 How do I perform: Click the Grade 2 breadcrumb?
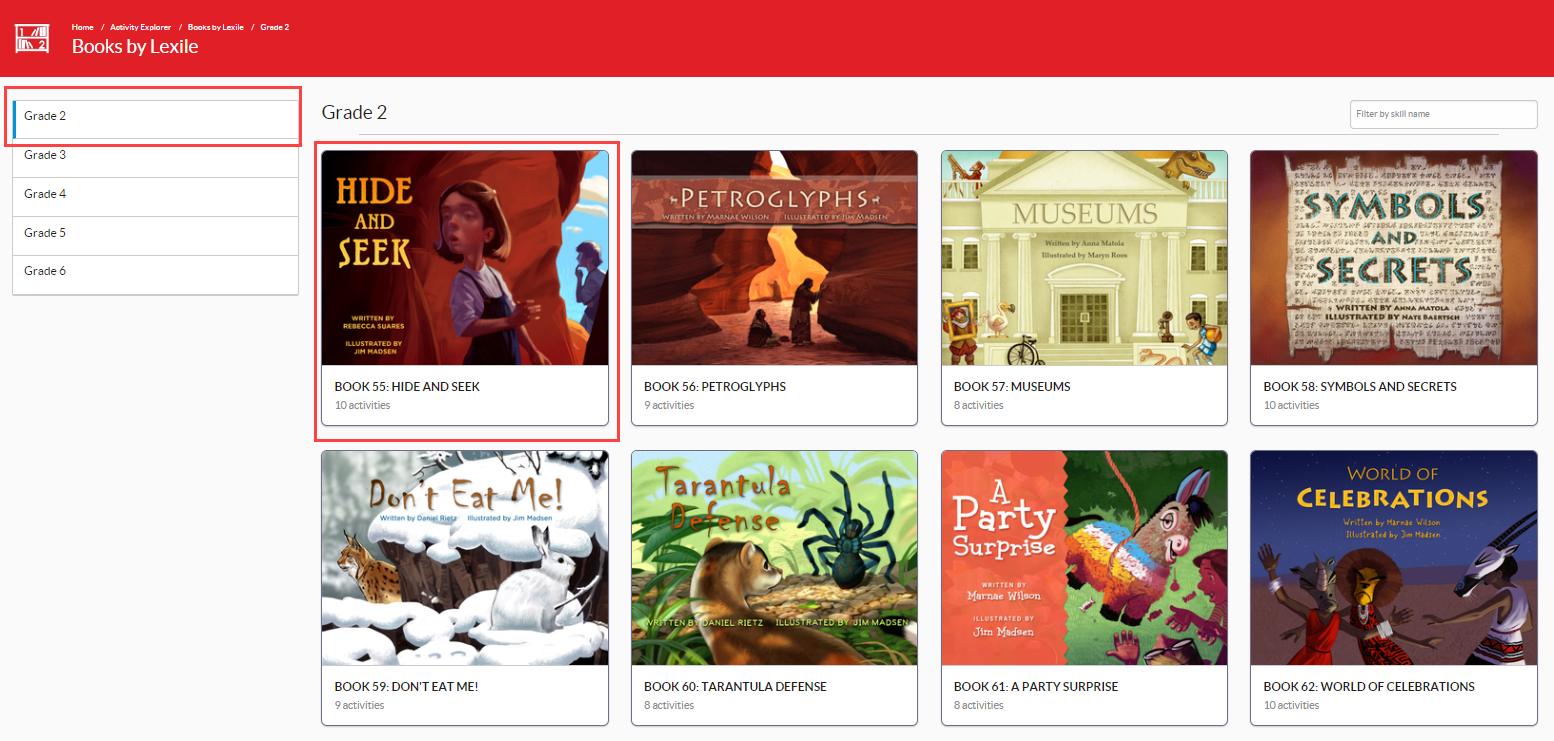[x=275, y=27]
